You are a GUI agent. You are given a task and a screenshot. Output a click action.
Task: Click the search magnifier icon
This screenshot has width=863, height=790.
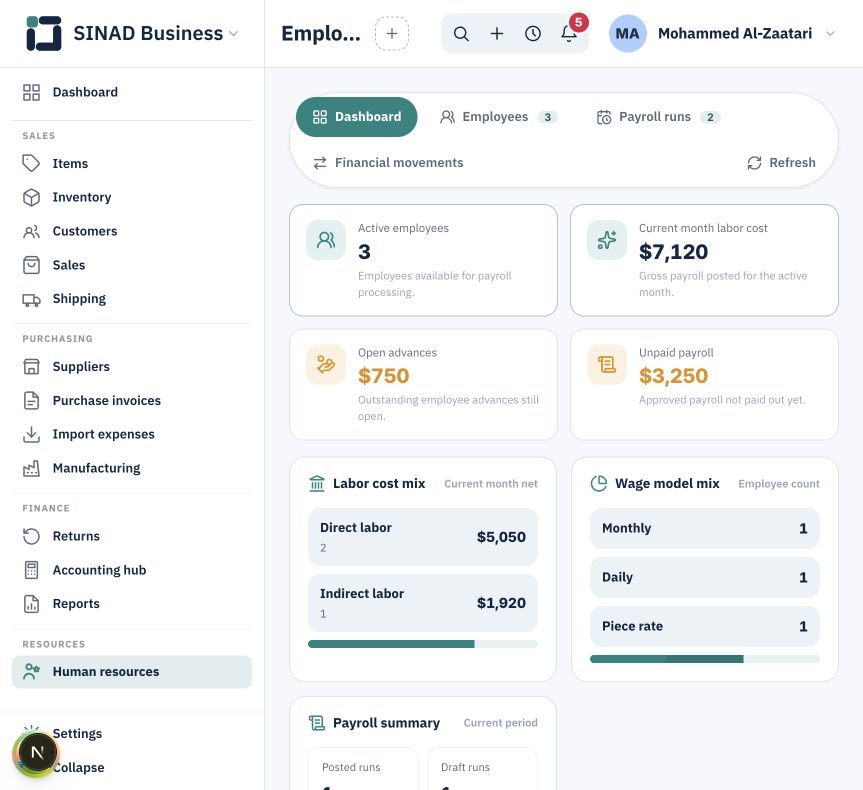coord(461,34)
